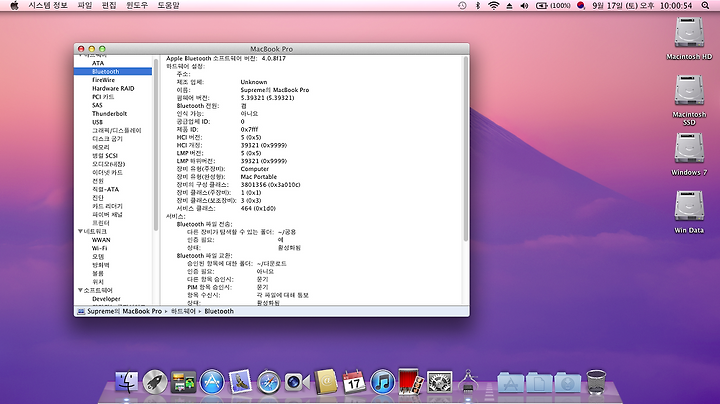This screenshot has width=720, height=404.
Task: Open Safari compass icon in Dock
Action: [x=269, y=382]
